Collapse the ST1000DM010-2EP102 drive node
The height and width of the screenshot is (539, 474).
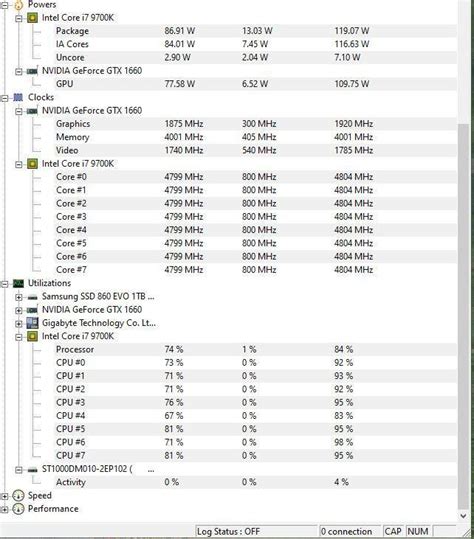point(19,470)
